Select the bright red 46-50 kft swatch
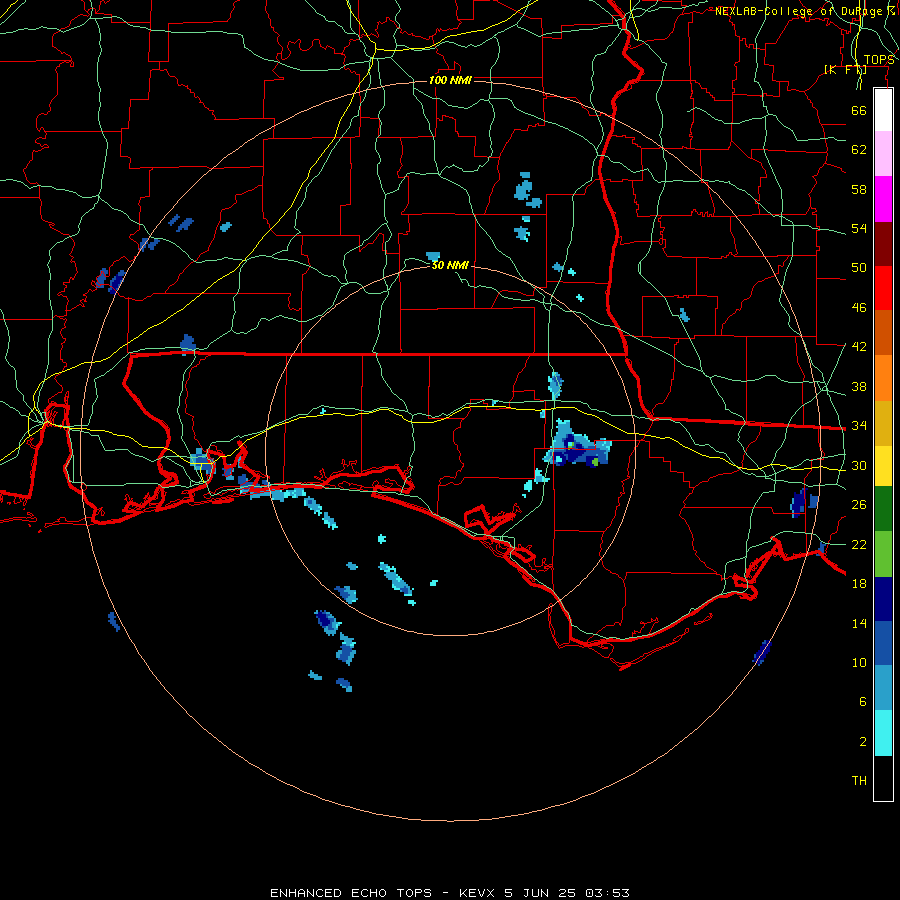 [883, 288]
